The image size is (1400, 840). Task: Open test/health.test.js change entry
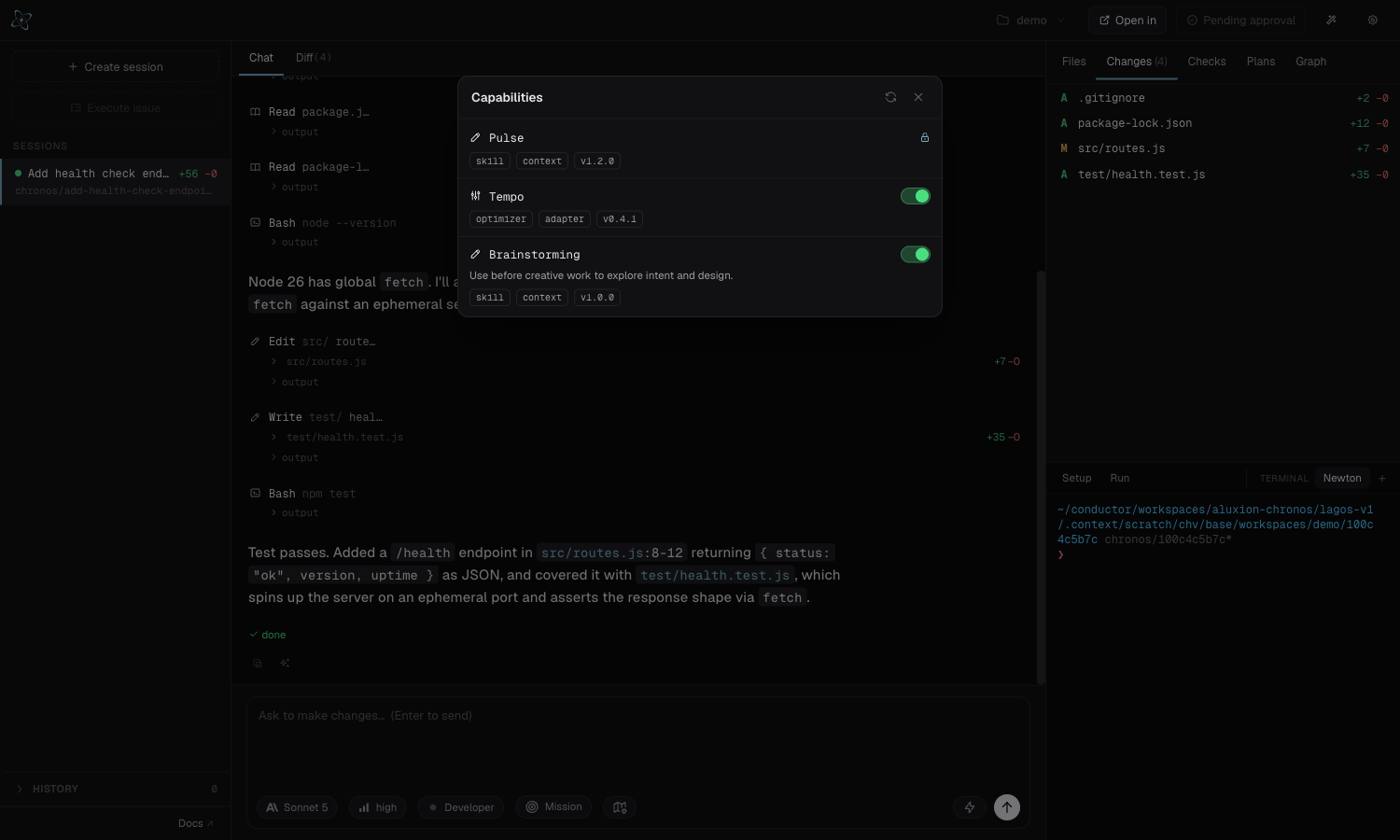pyautogui.click(x=1224, y=175)
